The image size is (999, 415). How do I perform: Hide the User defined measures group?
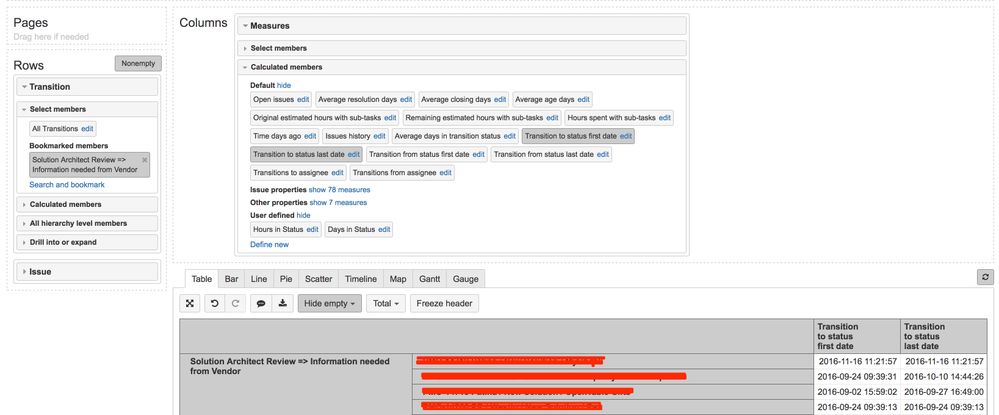pyautogui.click(x=303, y=216)
